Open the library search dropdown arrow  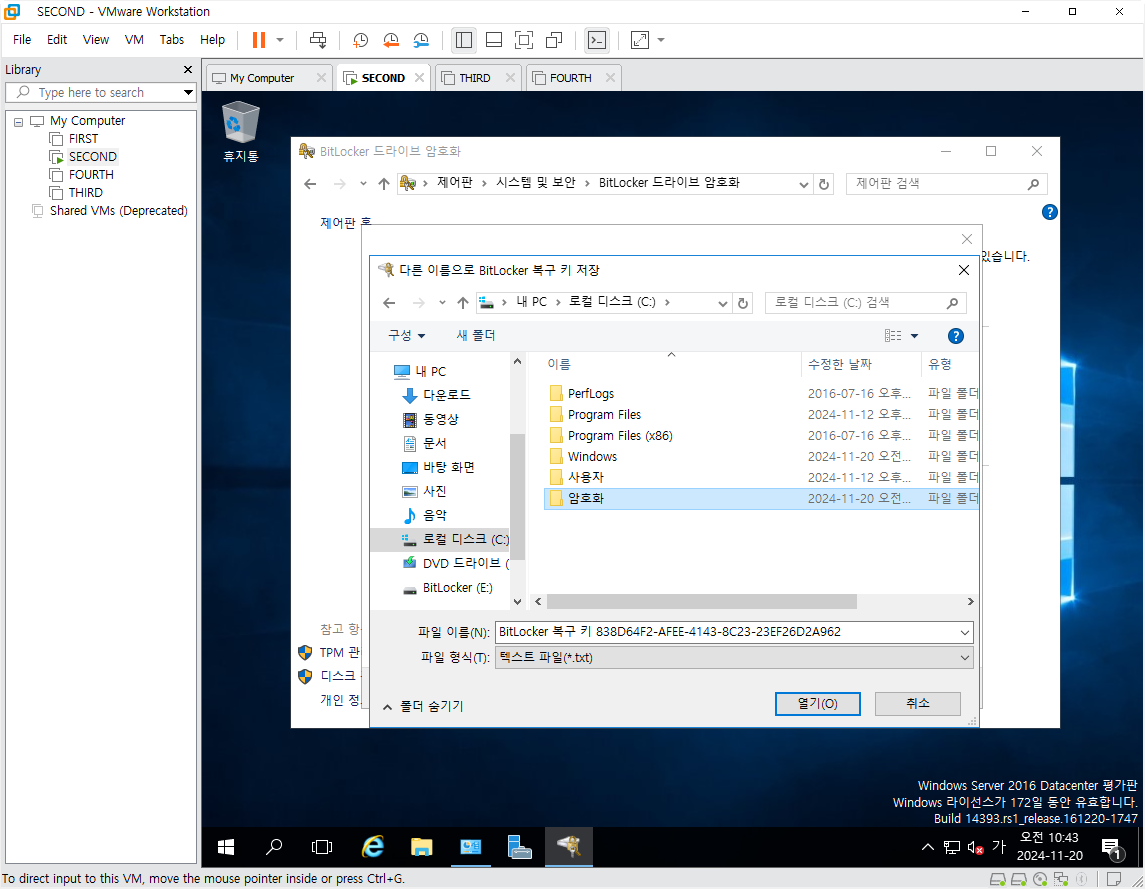pos(188,93)
